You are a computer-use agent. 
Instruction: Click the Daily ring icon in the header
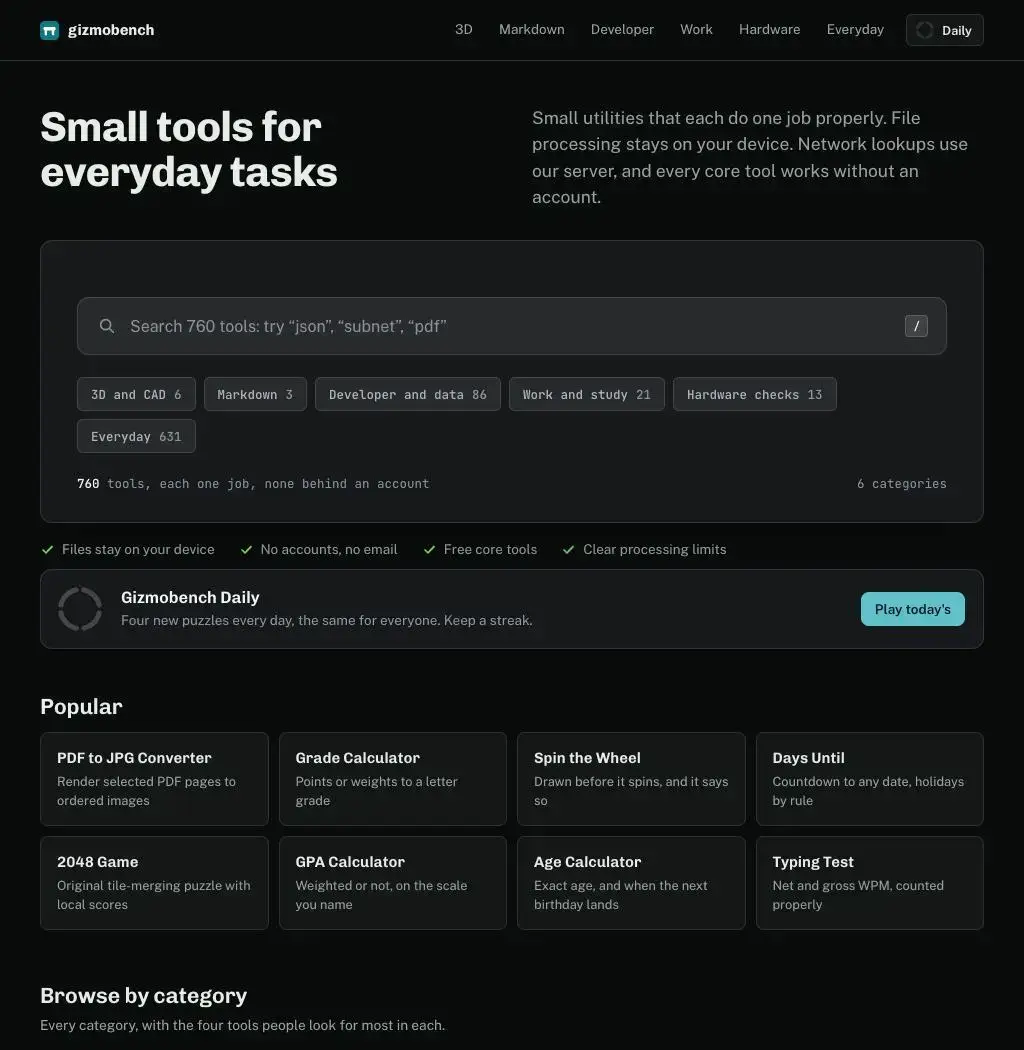coord(924,30)
